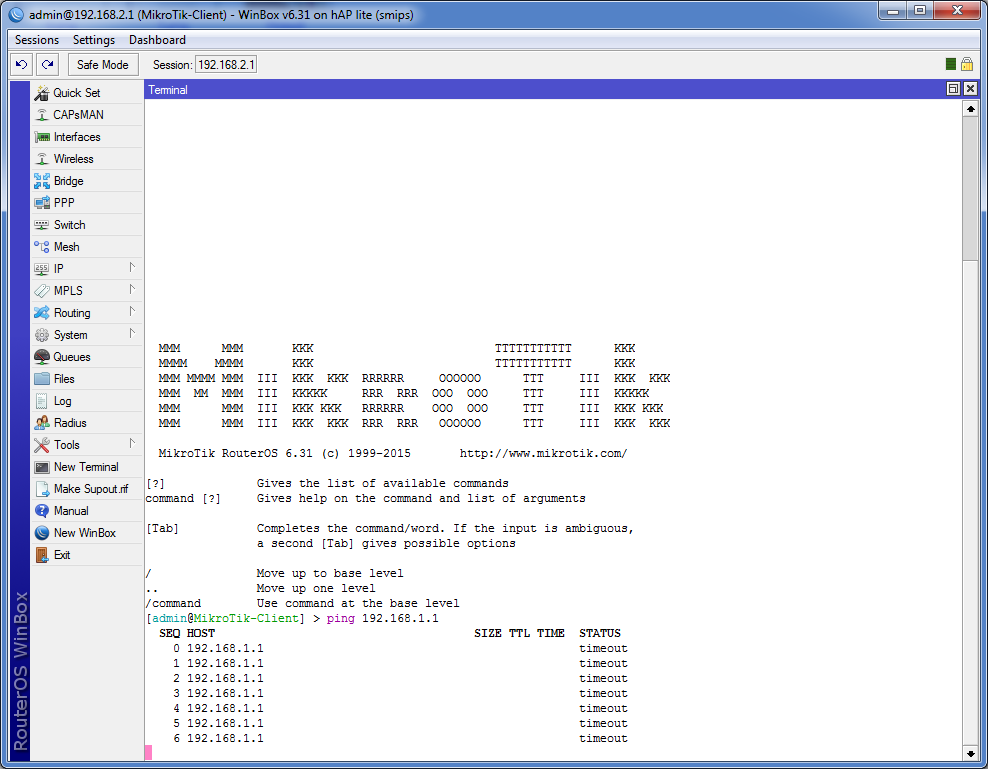Expand the Tools submenu
The width and height of the screenshot is (988, 769).
pos(132,444)
